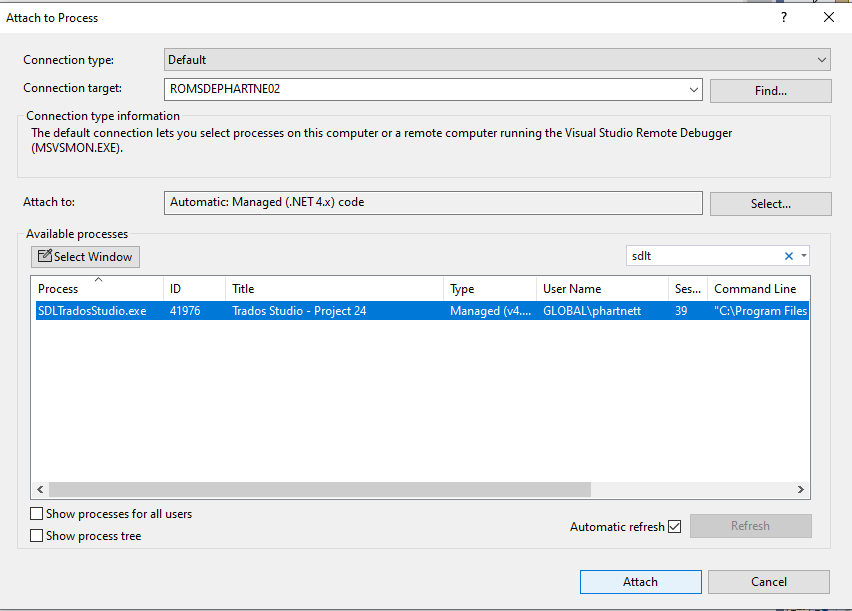Uncheck the Automatic refresh checkbox
Image resolution: width=852 pixels, height=611 pixels.
point(674,527)
